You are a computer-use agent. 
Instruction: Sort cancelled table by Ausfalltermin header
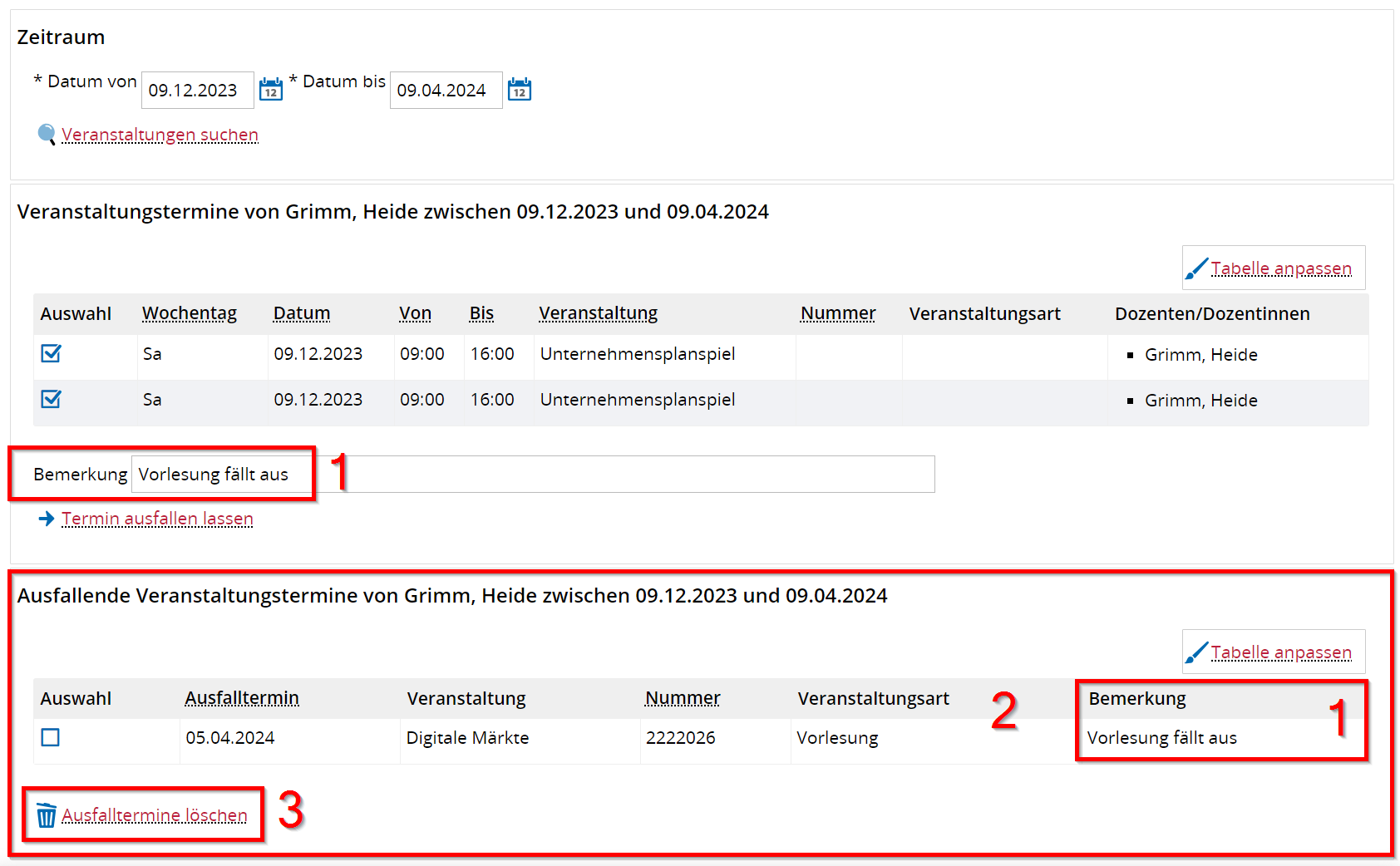[x=242, y=698]
